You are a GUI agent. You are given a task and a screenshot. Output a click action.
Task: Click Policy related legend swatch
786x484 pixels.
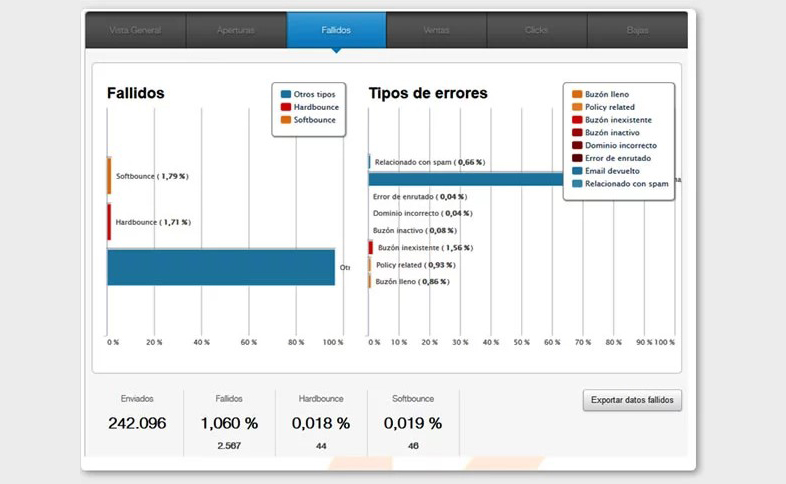click(577, 107)
